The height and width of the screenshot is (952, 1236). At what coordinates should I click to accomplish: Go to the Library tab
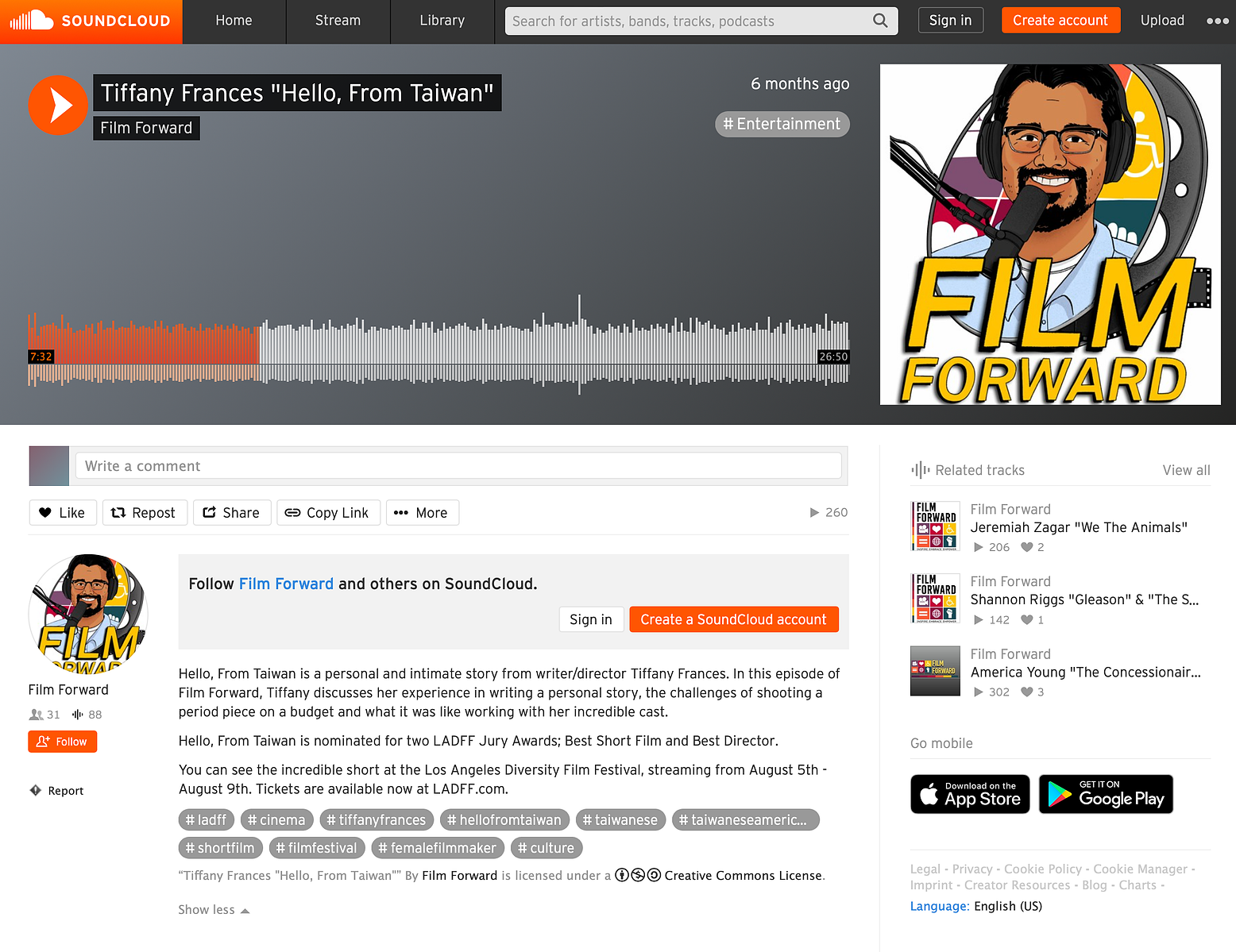point(442,21)
